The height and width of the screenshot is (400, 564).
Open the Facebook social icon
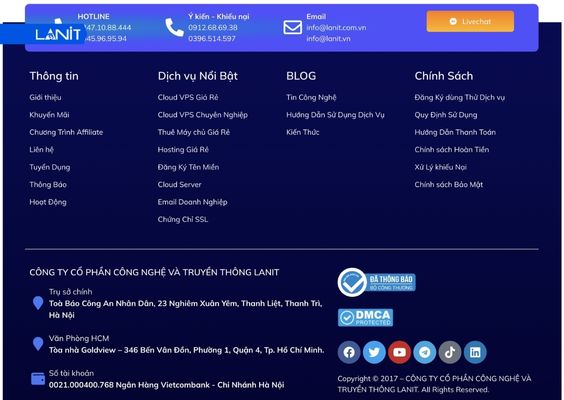click(349, 352)
